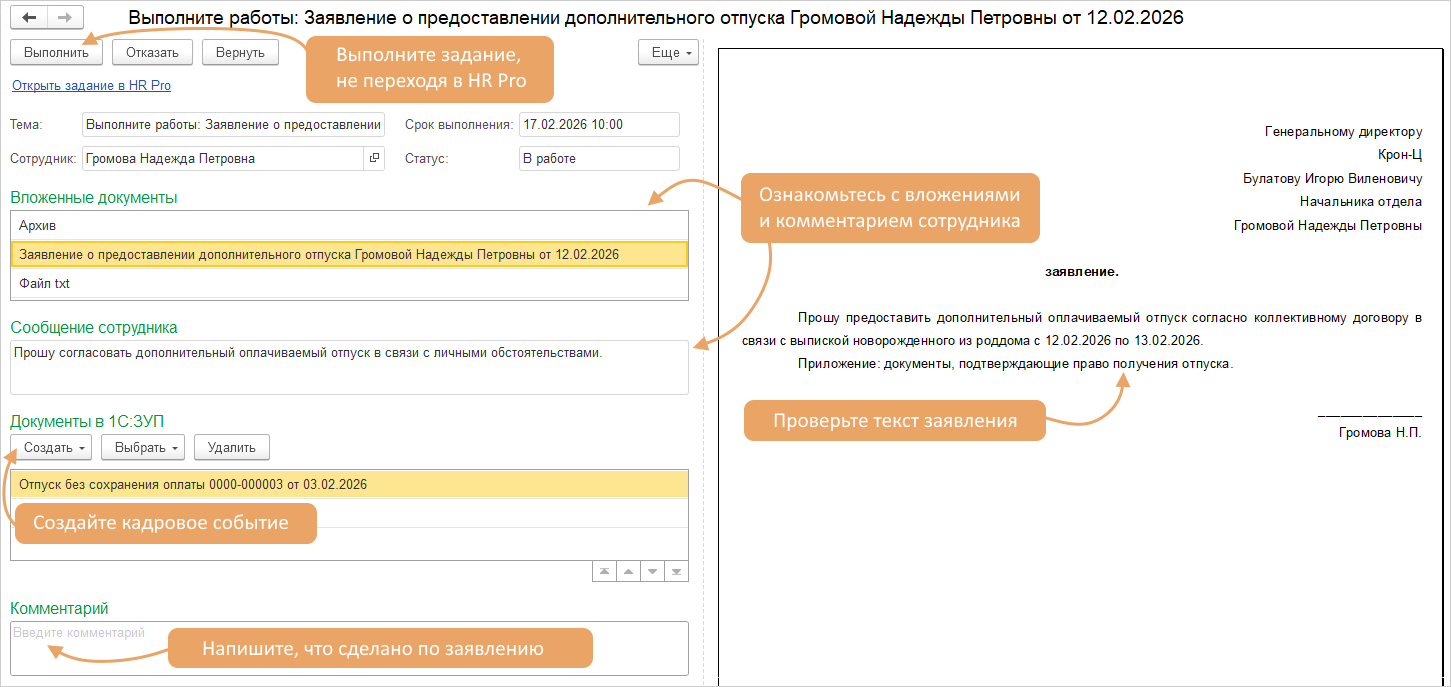Move down one row in documents list

[x=652, y=571]
